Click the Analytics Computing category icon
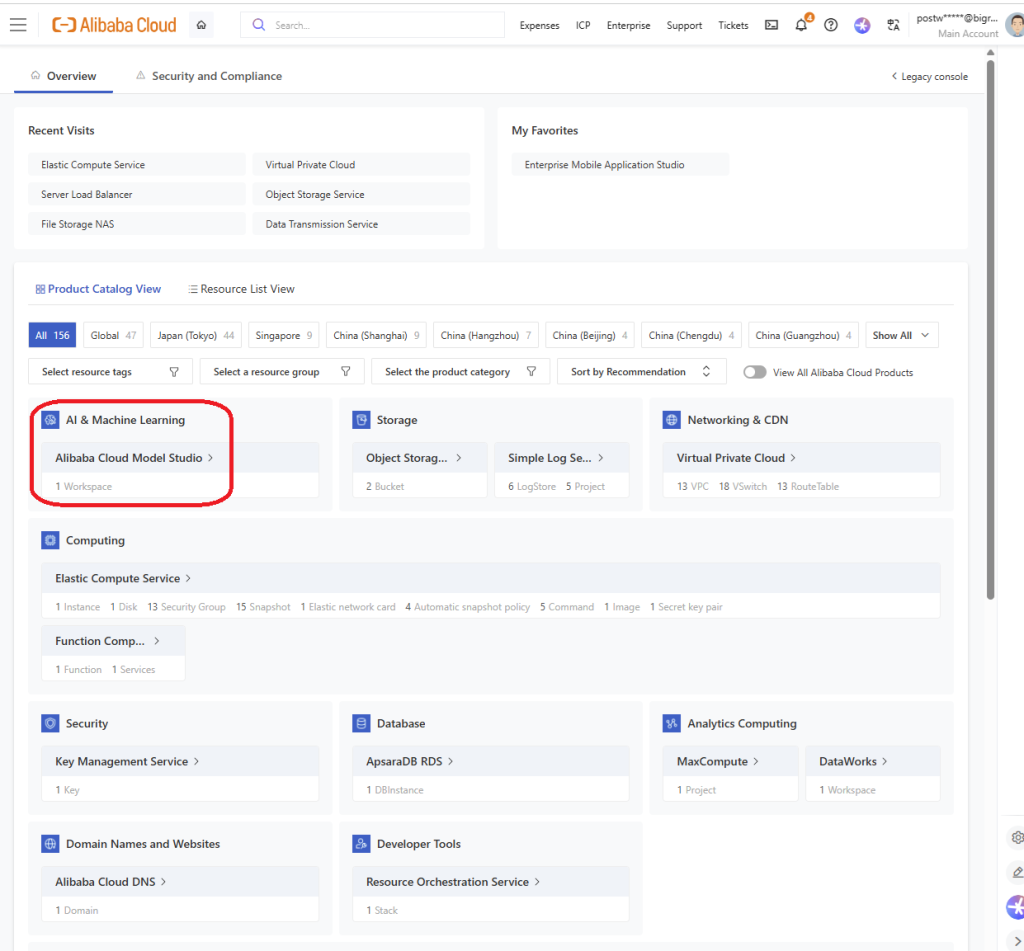The image size is (1024, 951). (x=671, y=723)
